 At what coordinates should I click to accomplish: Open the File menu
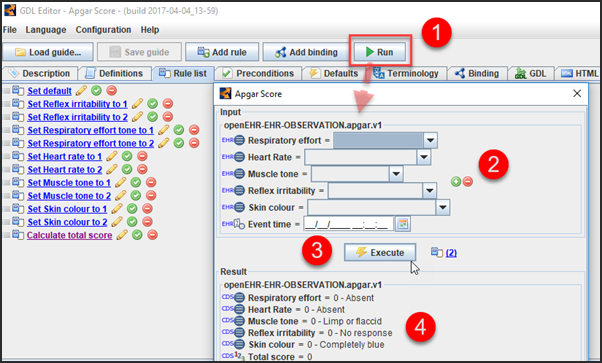pos(10,30)
